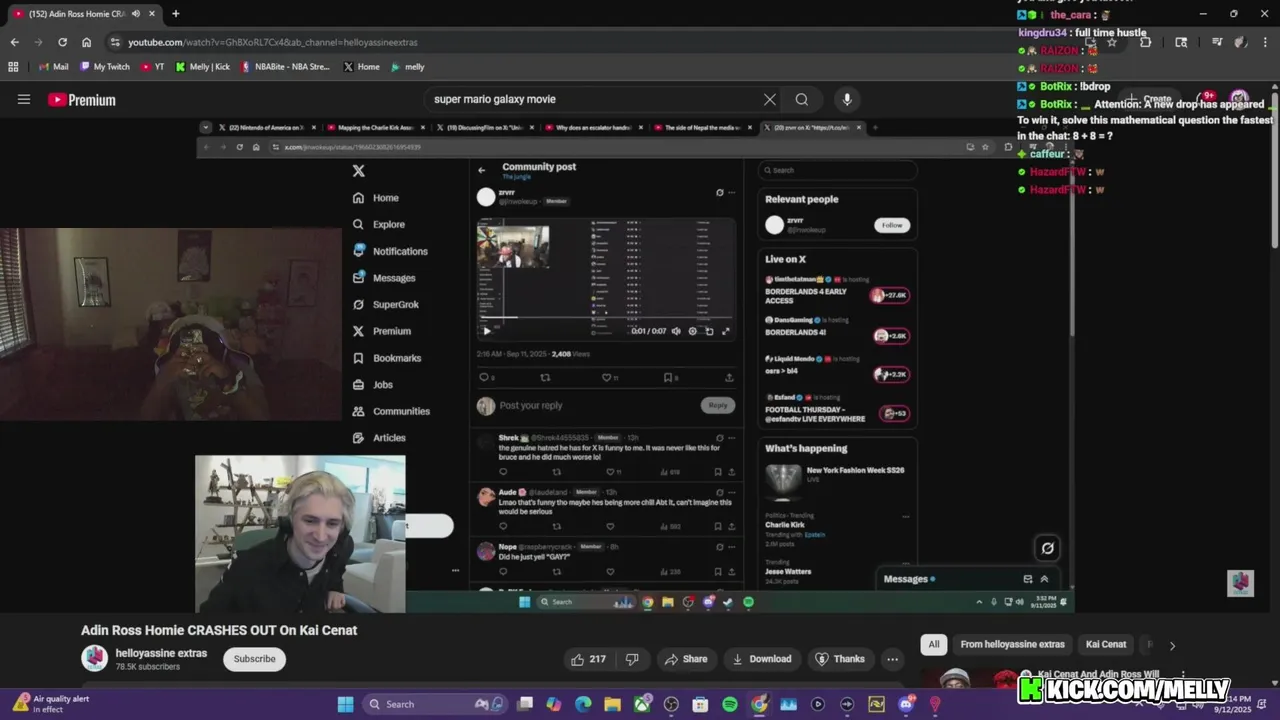Viewport: 1280px width, 720px height.
Task: Reload the YouTube page
Action: coord(62,42)
